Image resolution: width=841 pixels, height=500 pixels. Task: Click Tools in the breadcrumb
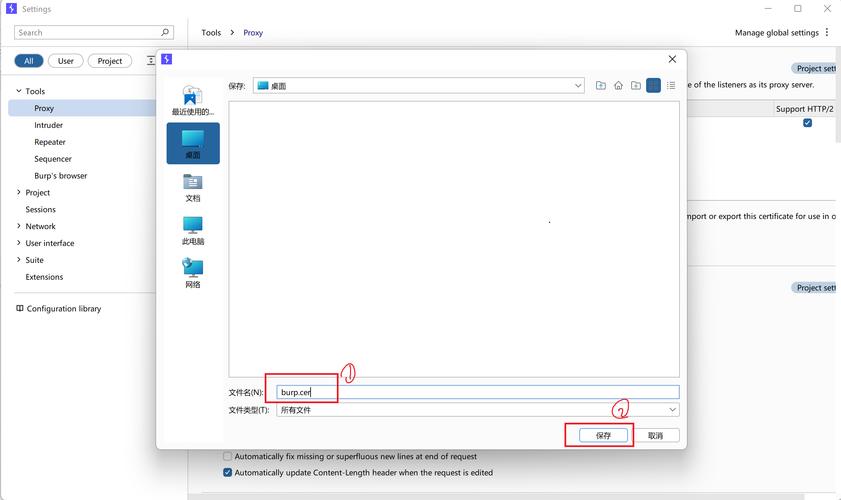211,33
